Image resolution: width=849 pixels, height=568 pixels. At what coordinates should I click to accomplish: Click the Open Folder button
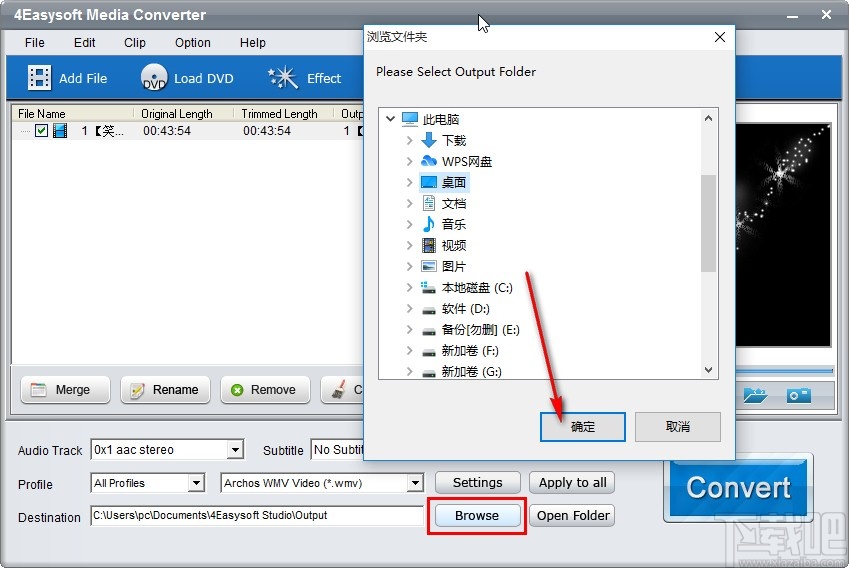573,515
